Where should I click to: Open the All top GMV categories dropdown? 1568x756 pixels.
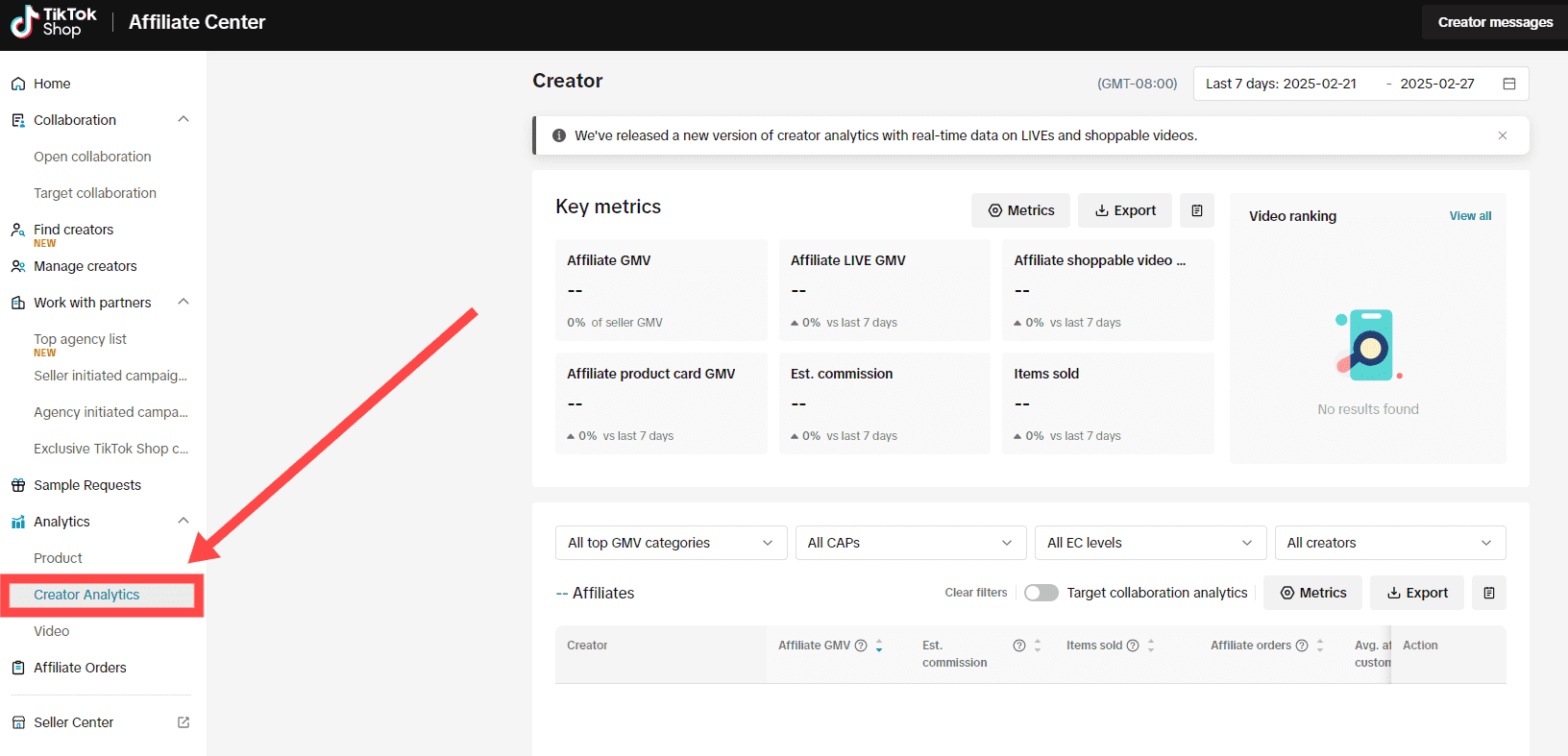tap(671, 543)
